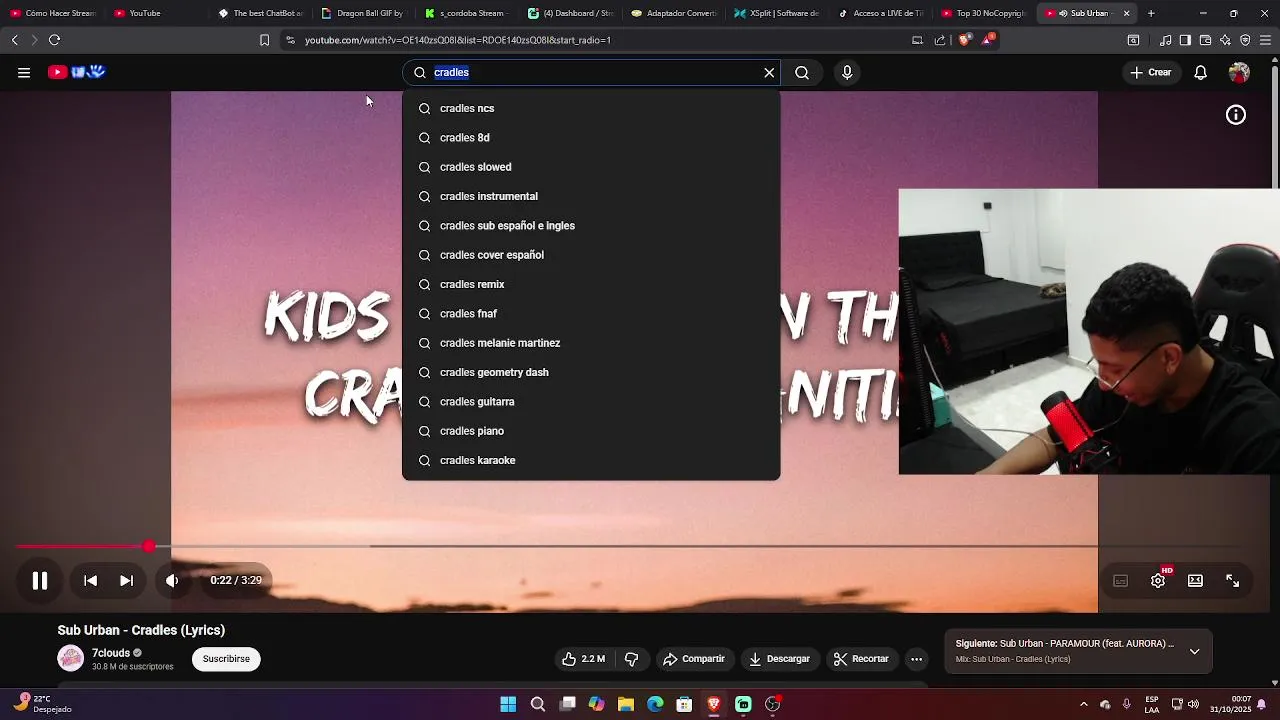Click the Crear button
The image size is (1280, 720).
[1150, 72]
